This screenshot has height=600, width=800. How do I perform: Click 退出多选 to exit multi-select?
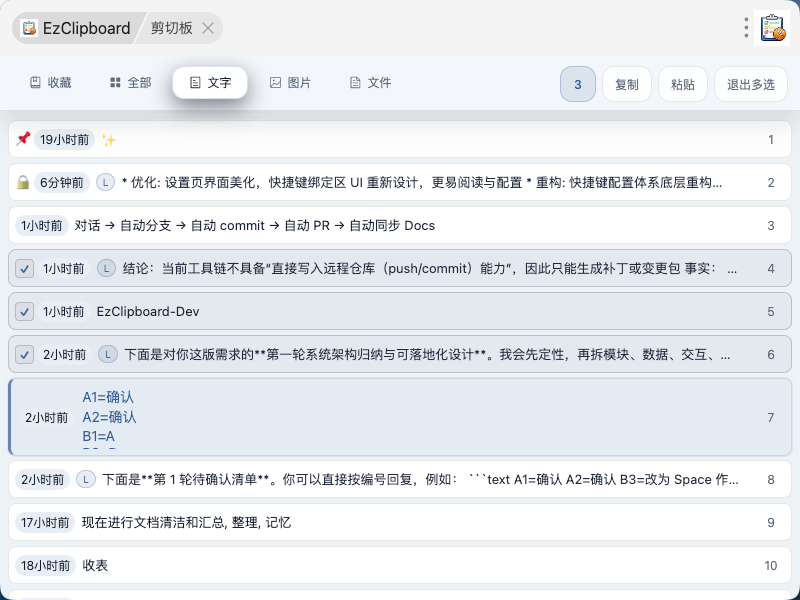coord(751,84)
